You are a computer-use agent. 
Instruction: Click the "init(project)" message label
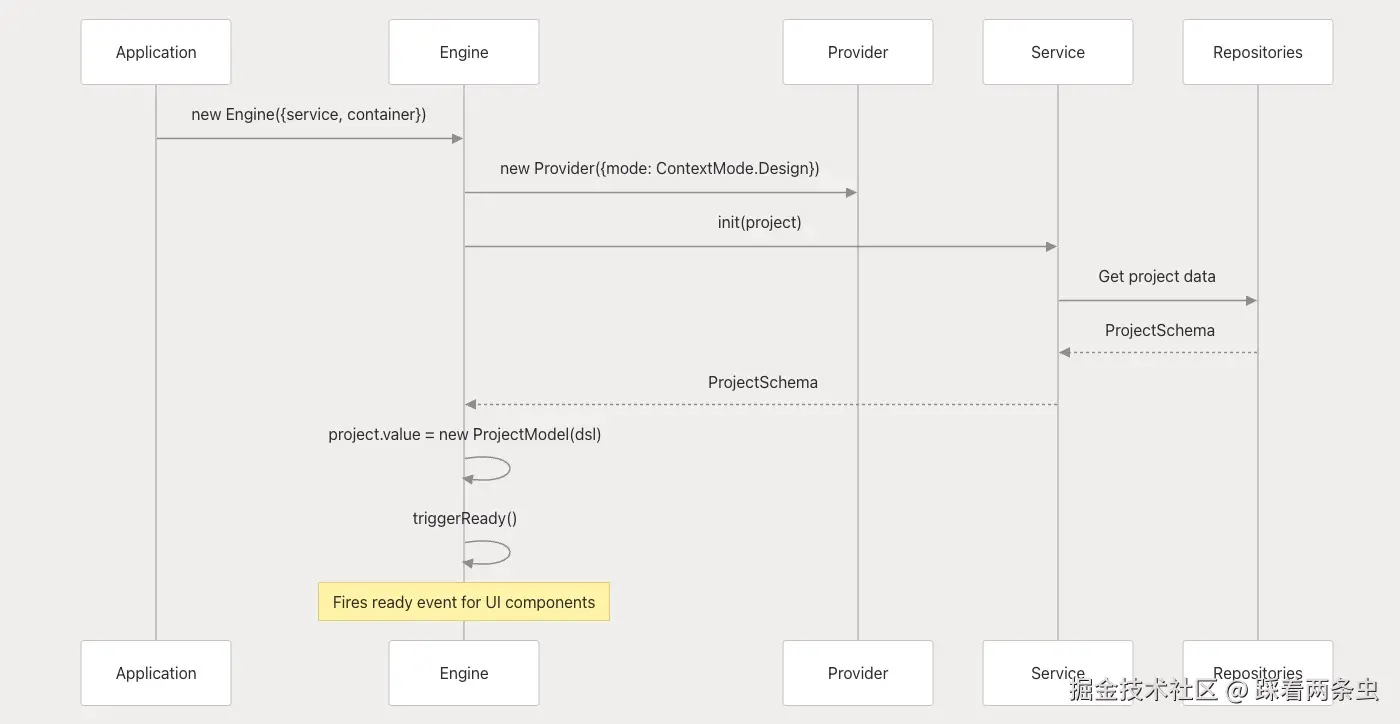(760, 222)
